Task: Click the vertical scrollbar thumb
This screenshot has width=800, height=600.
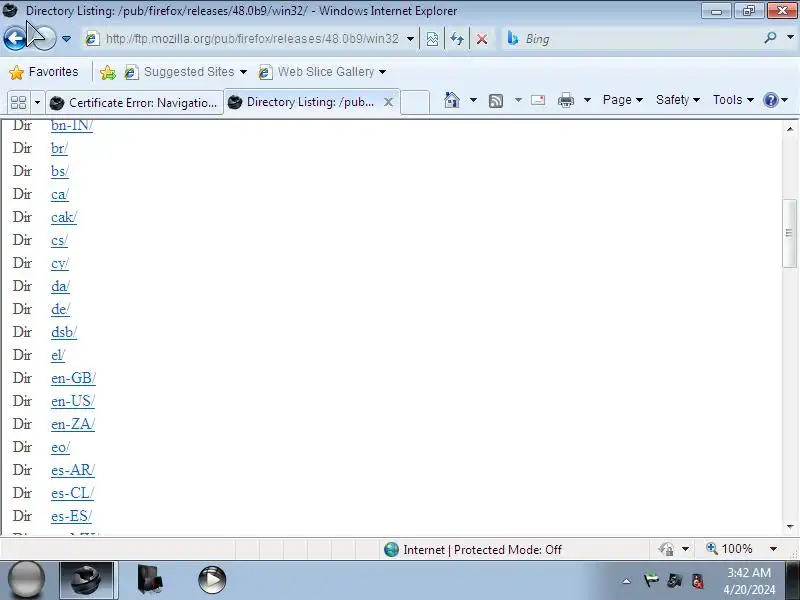Action: 789,233
